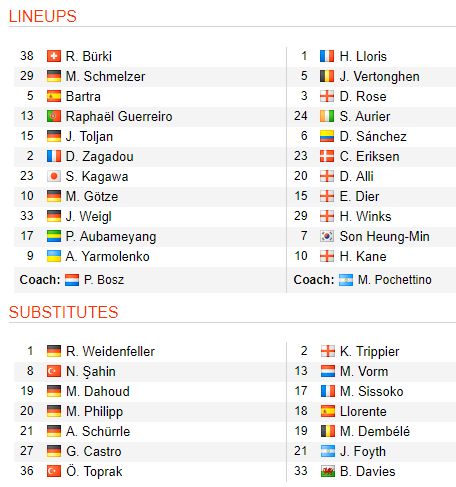Open H. Kane player profile
The height and width of the screenshot is (487, 456).
tap(363, 256)
